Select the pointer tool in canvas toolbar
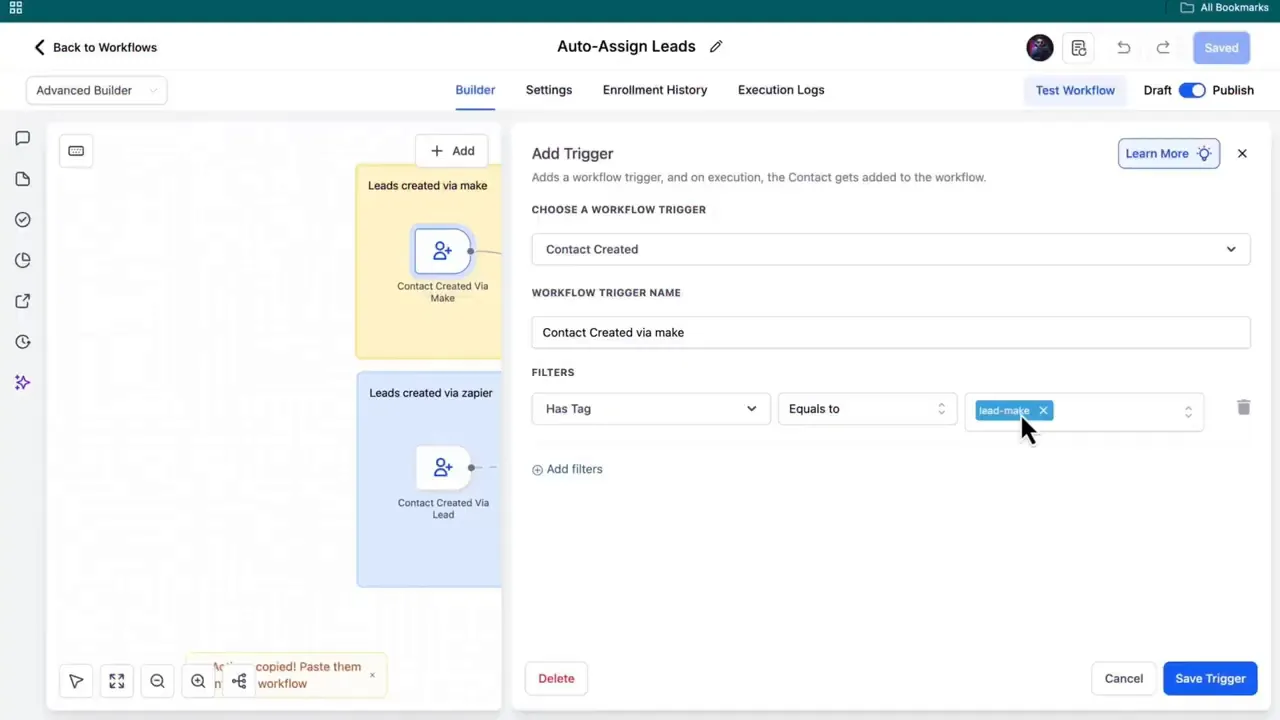 76,681
